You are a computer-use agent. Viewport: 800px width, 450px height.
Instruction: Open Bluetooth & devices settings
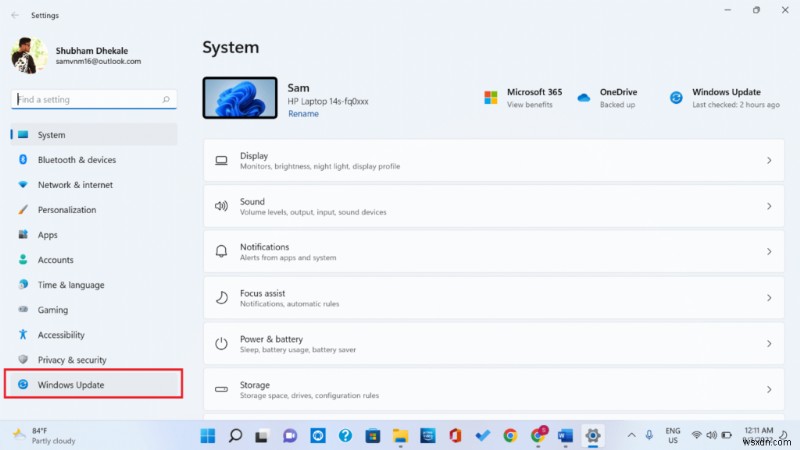(x=94, y=160)
